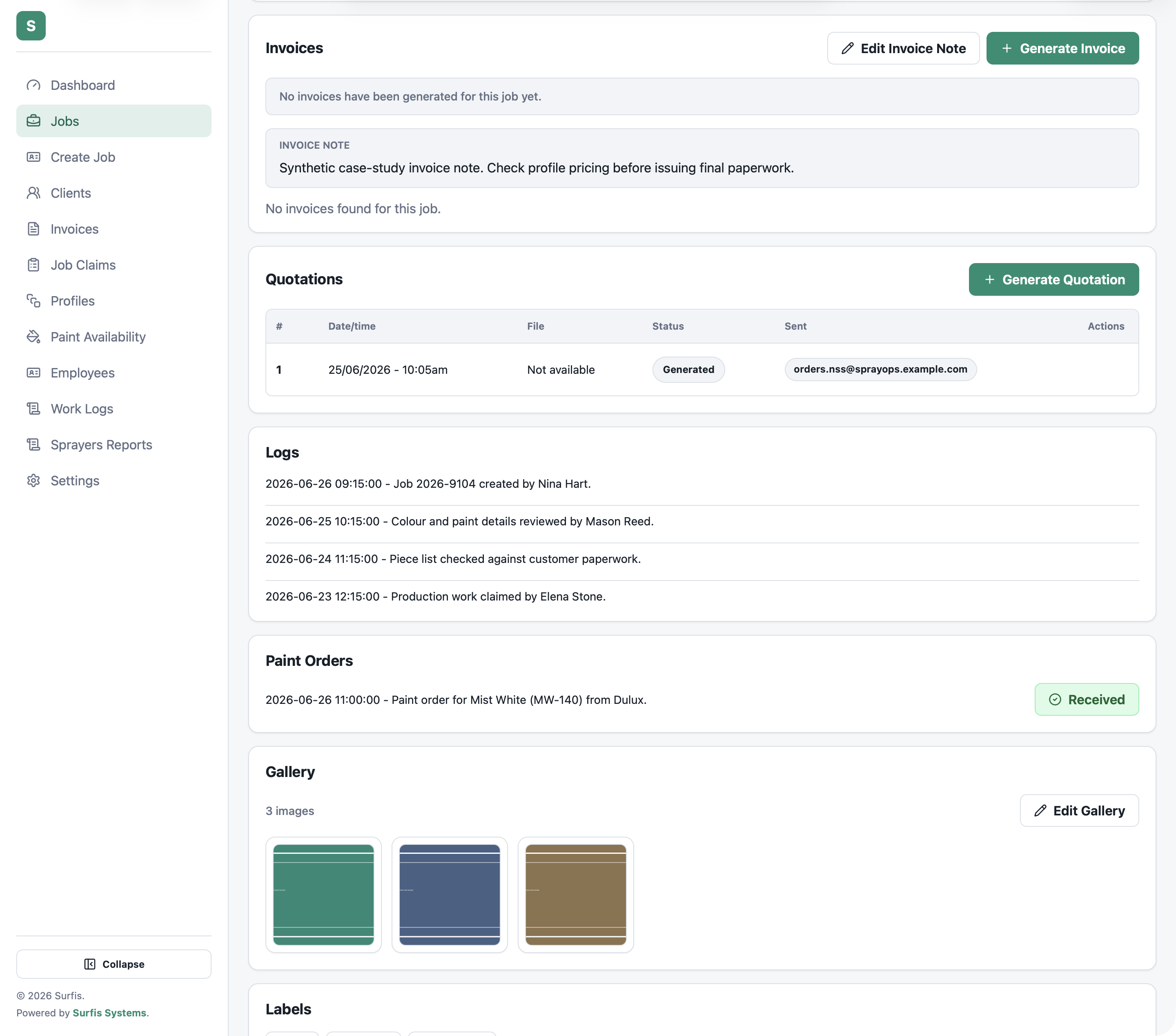Open the Invoices sidebar item
This screenshot has width=1176, height=1036.
[114, 229]
